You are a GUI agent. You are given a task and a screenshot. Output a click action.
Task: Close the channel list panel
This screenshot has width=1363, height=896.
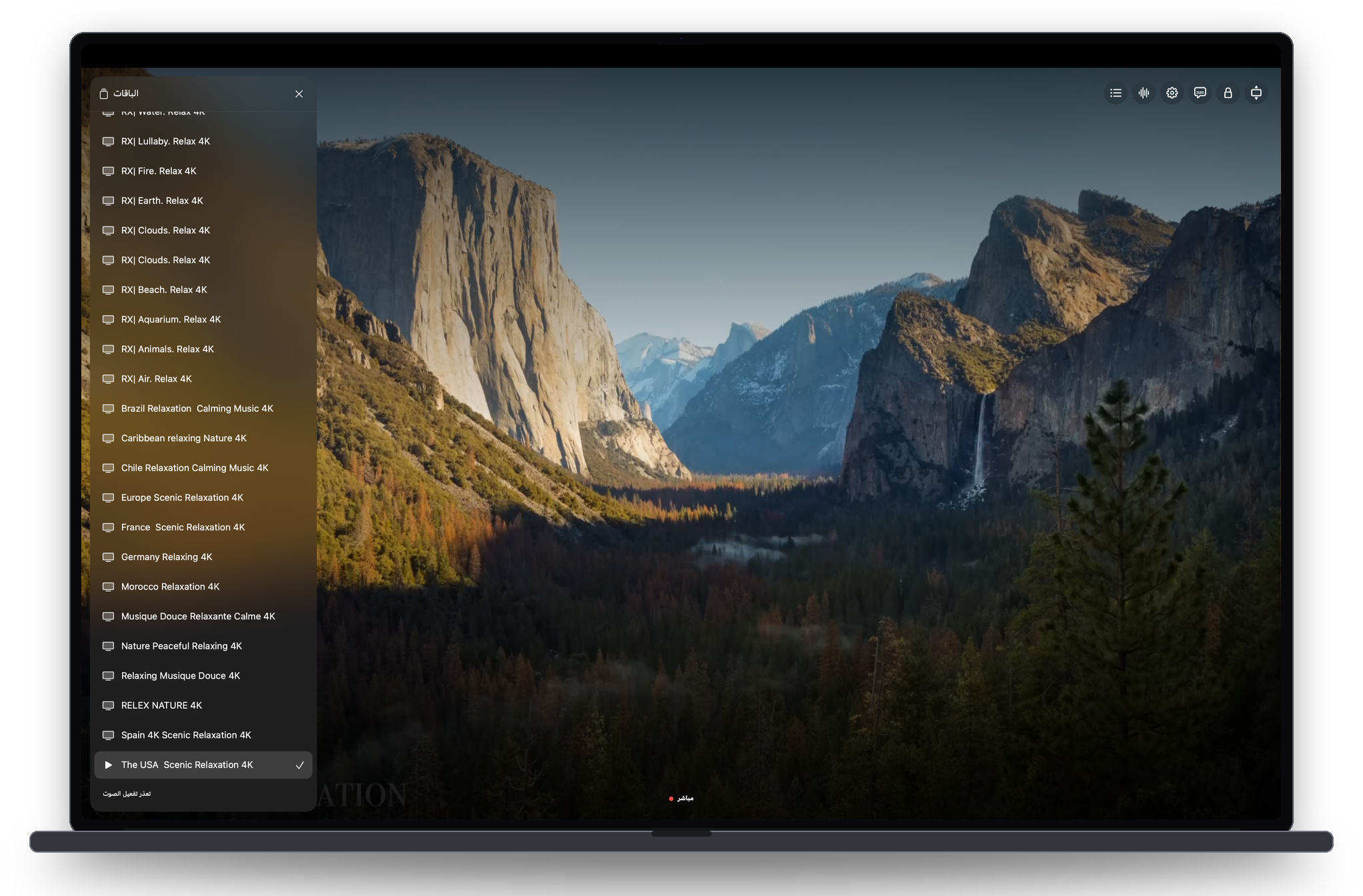(x=299, y=94)
